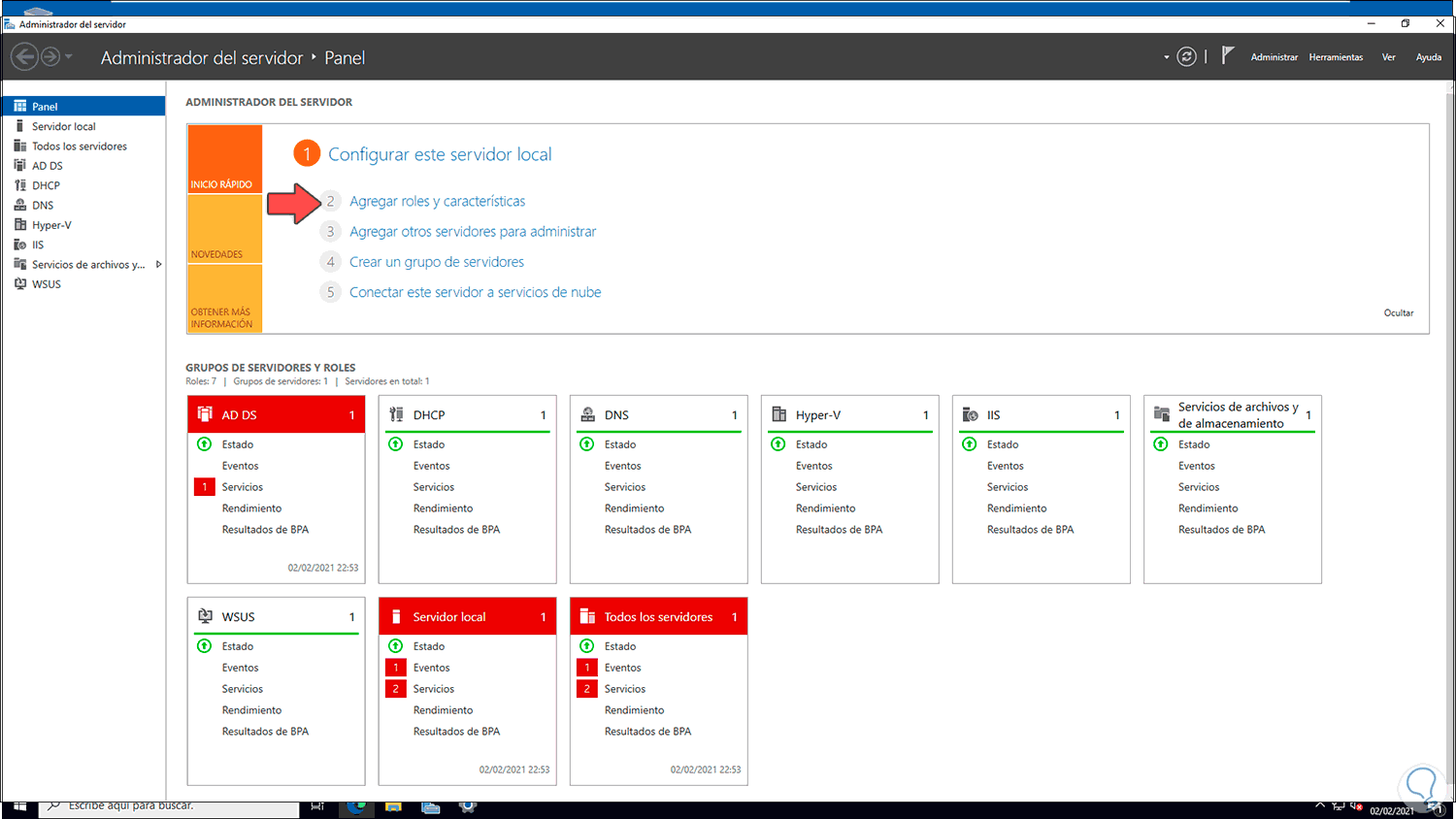This screenshot has height=819, width=1456.
Task: Click the muted volume tray icon
Action: pyautogui.click(x=1356, y=806)
